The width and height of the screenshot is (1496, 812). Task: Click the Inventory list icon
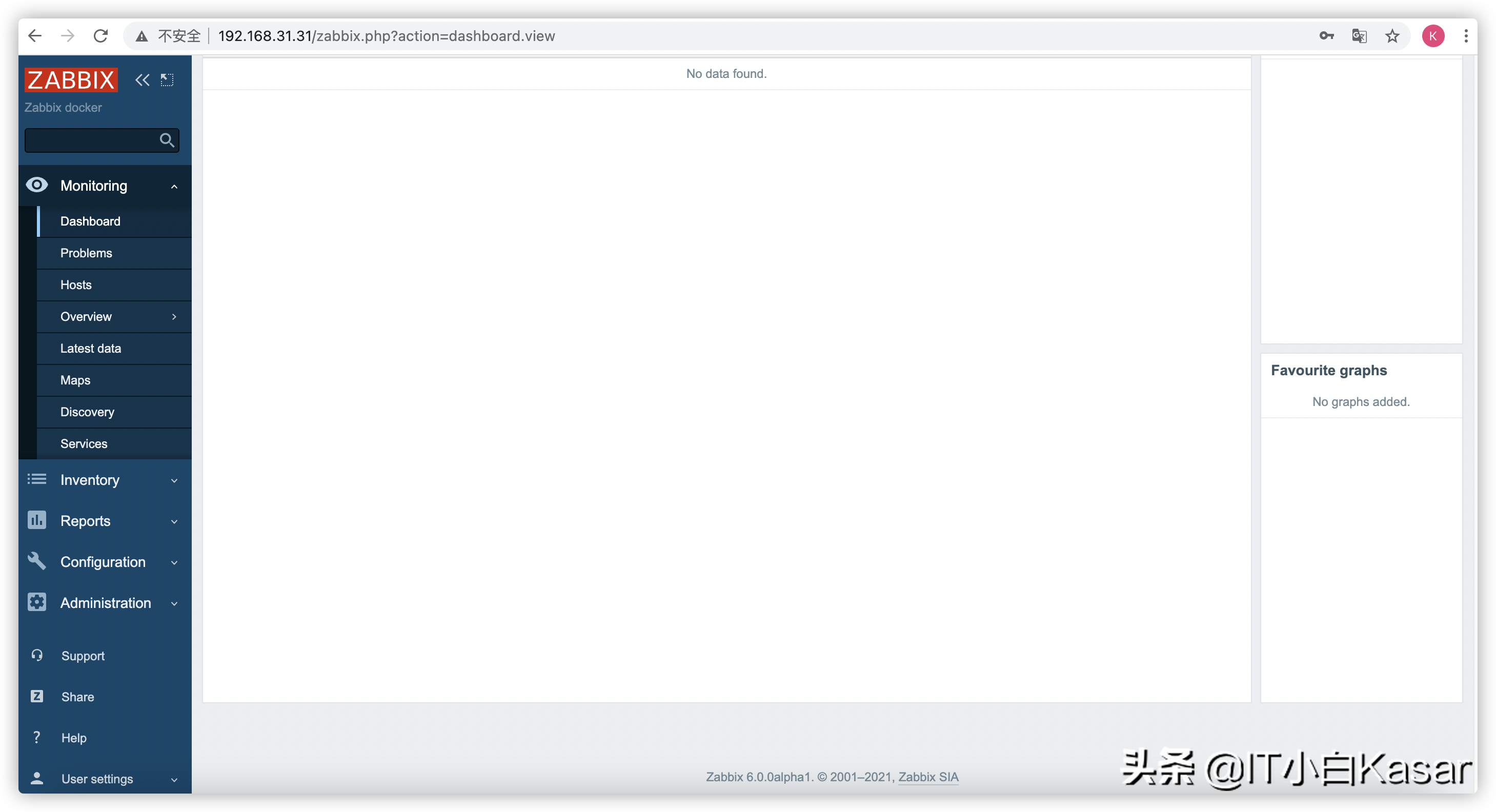35,479
